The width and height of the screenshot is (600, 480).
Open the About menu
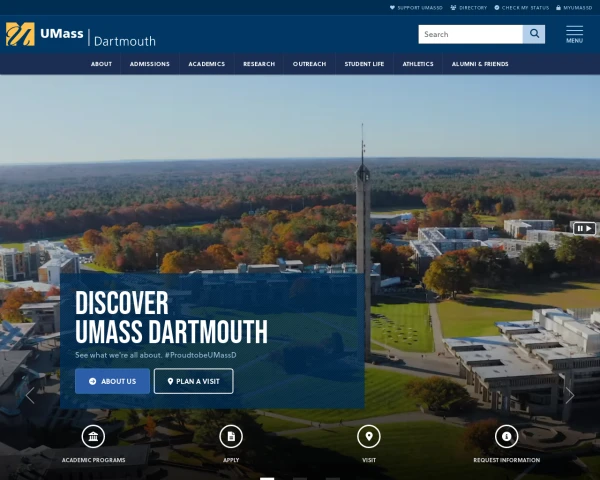pyautogui.click(x=101, y=64)
